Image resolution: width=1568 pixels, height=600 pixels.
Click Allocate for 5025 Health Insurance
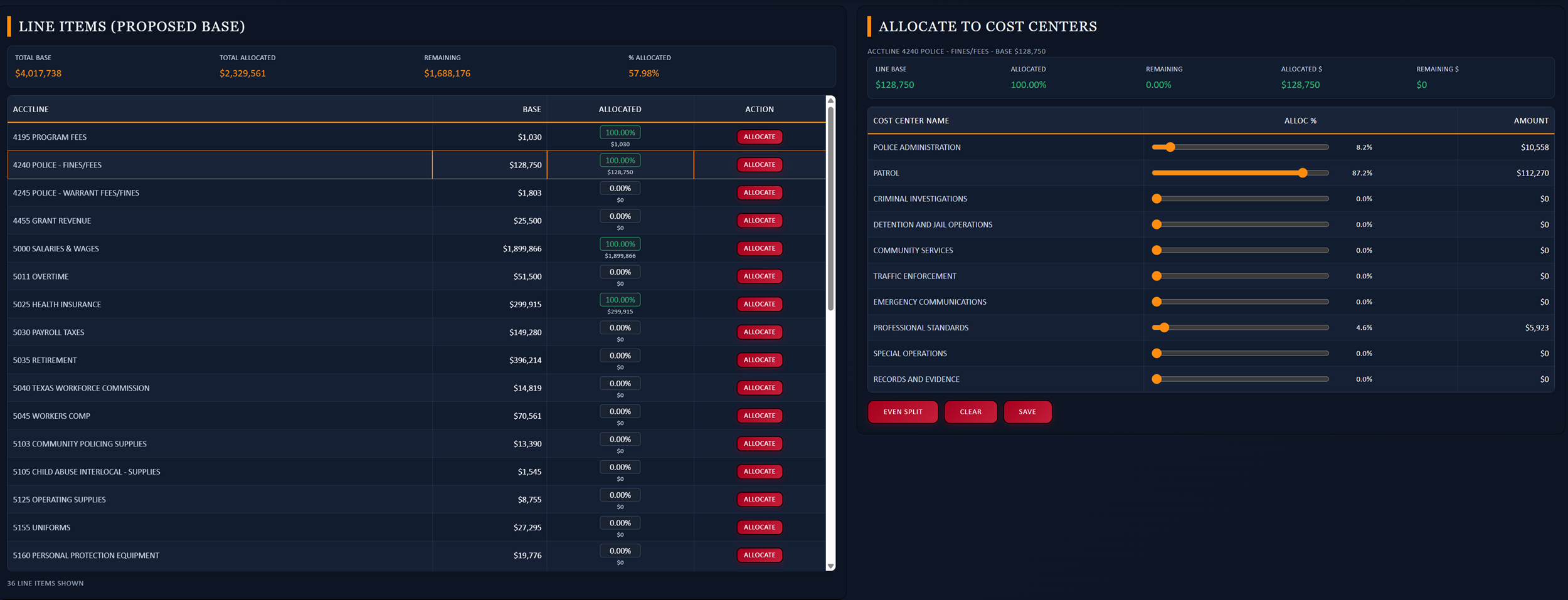point(759,304)
